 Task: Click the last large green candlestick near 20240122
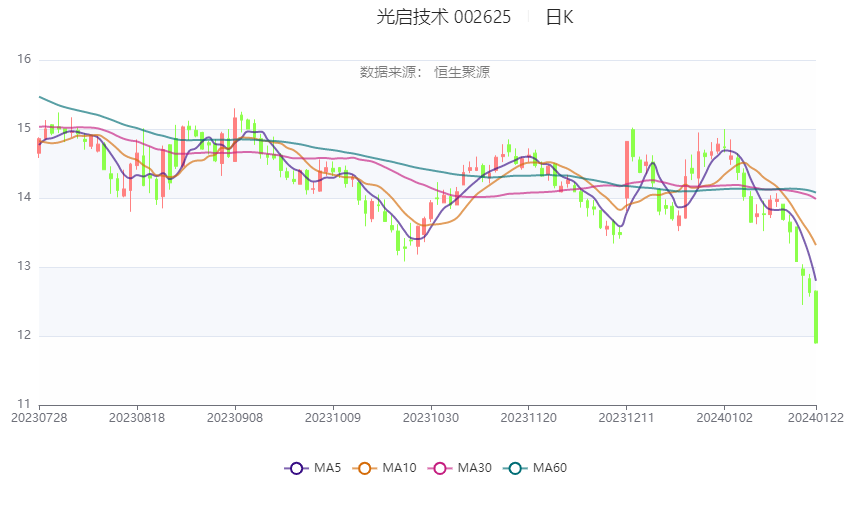click(816, 317)
